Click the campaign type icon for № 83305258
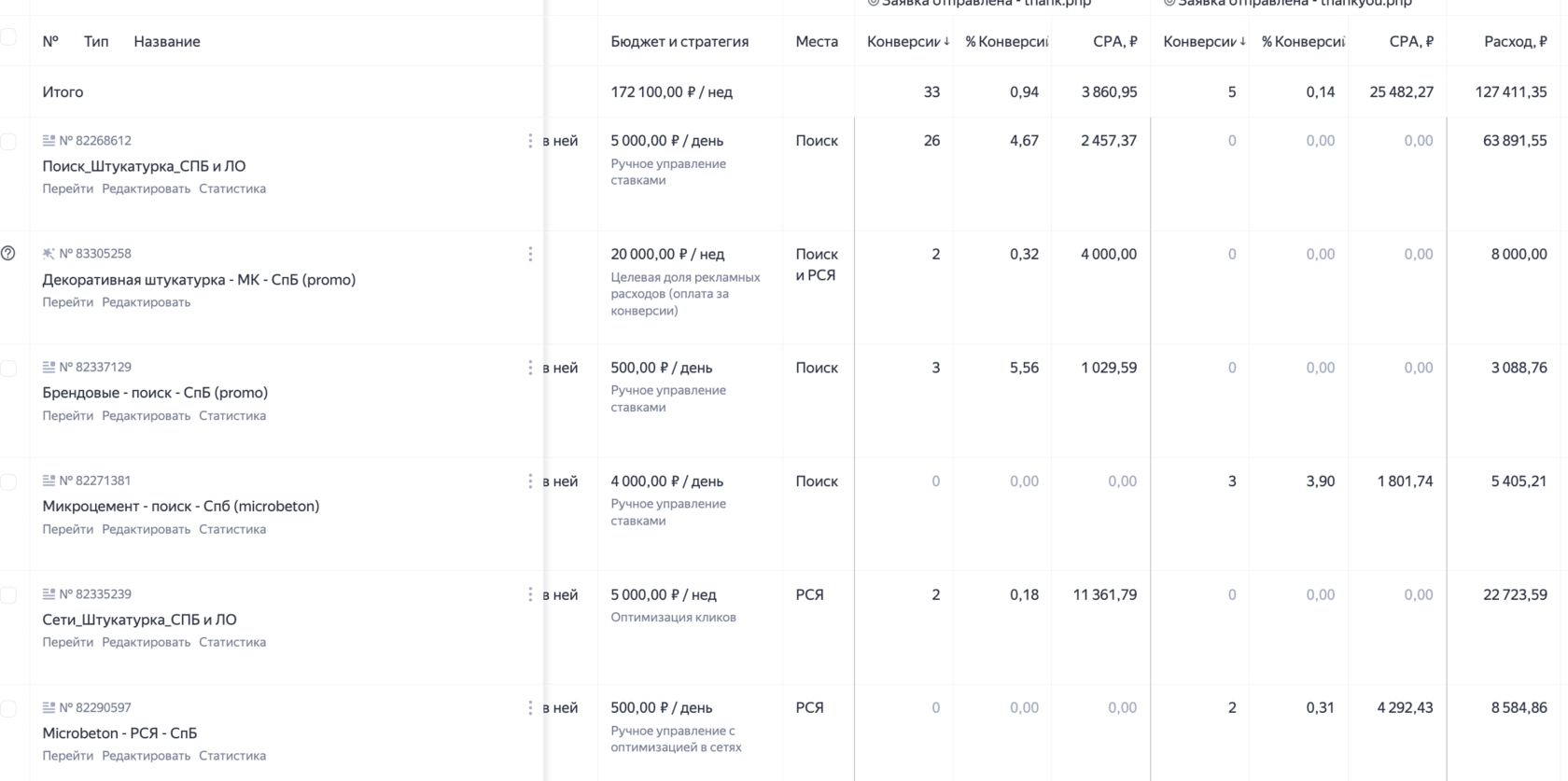Screen dimensions: 1568x781 click(49, 253)
